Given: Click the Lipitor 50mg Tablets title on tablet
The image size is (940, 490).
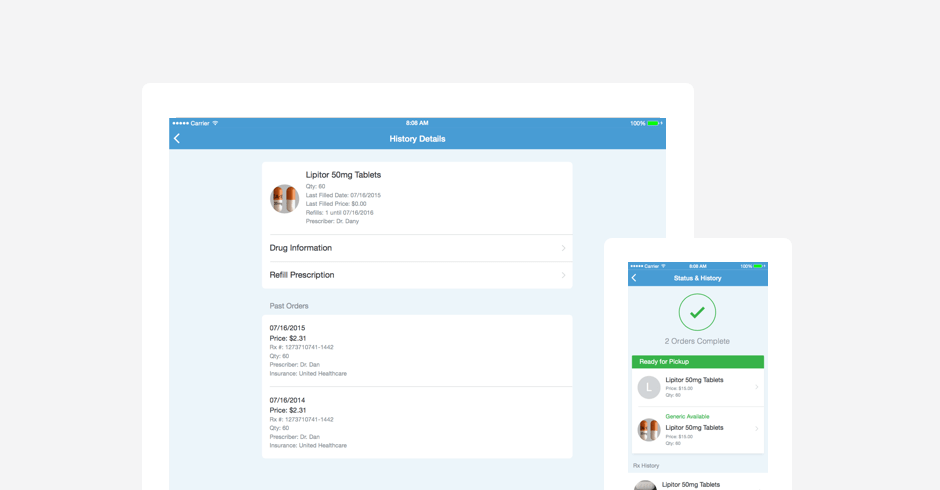Looking at the screenshot, I should point(343,175).
